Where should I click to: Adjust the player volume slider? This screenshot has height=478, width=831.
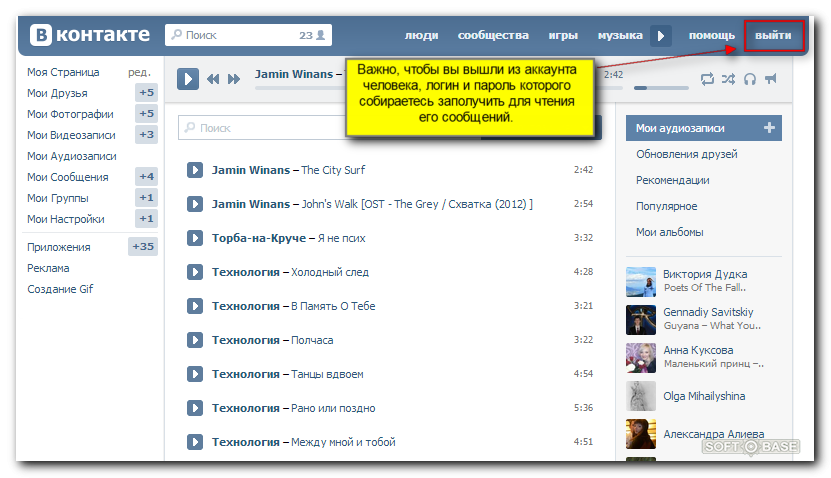(x=660, y=88)
